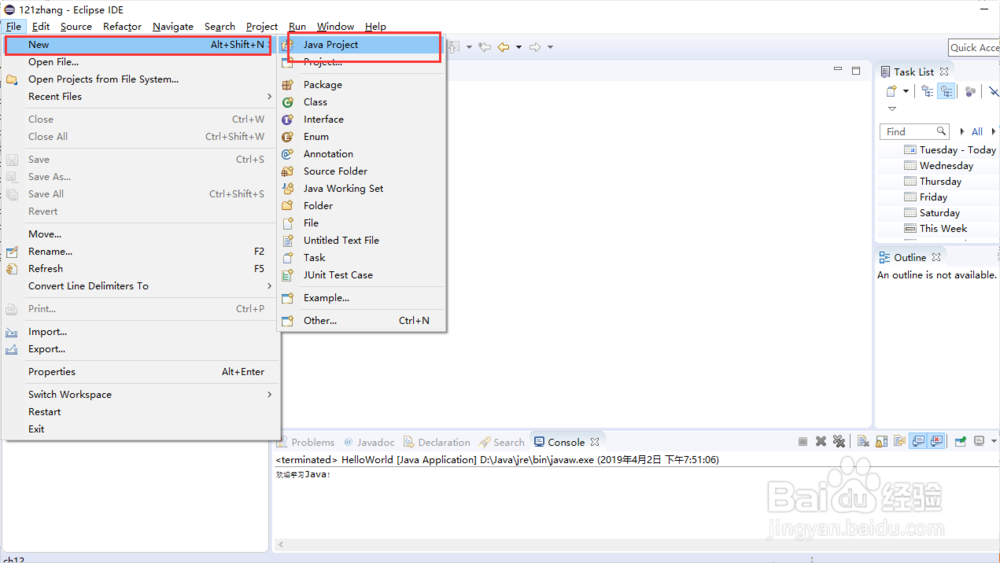Click the Focus on Workweek icon in Task List
Screen dimensions: 1000x563
[970, 92]
